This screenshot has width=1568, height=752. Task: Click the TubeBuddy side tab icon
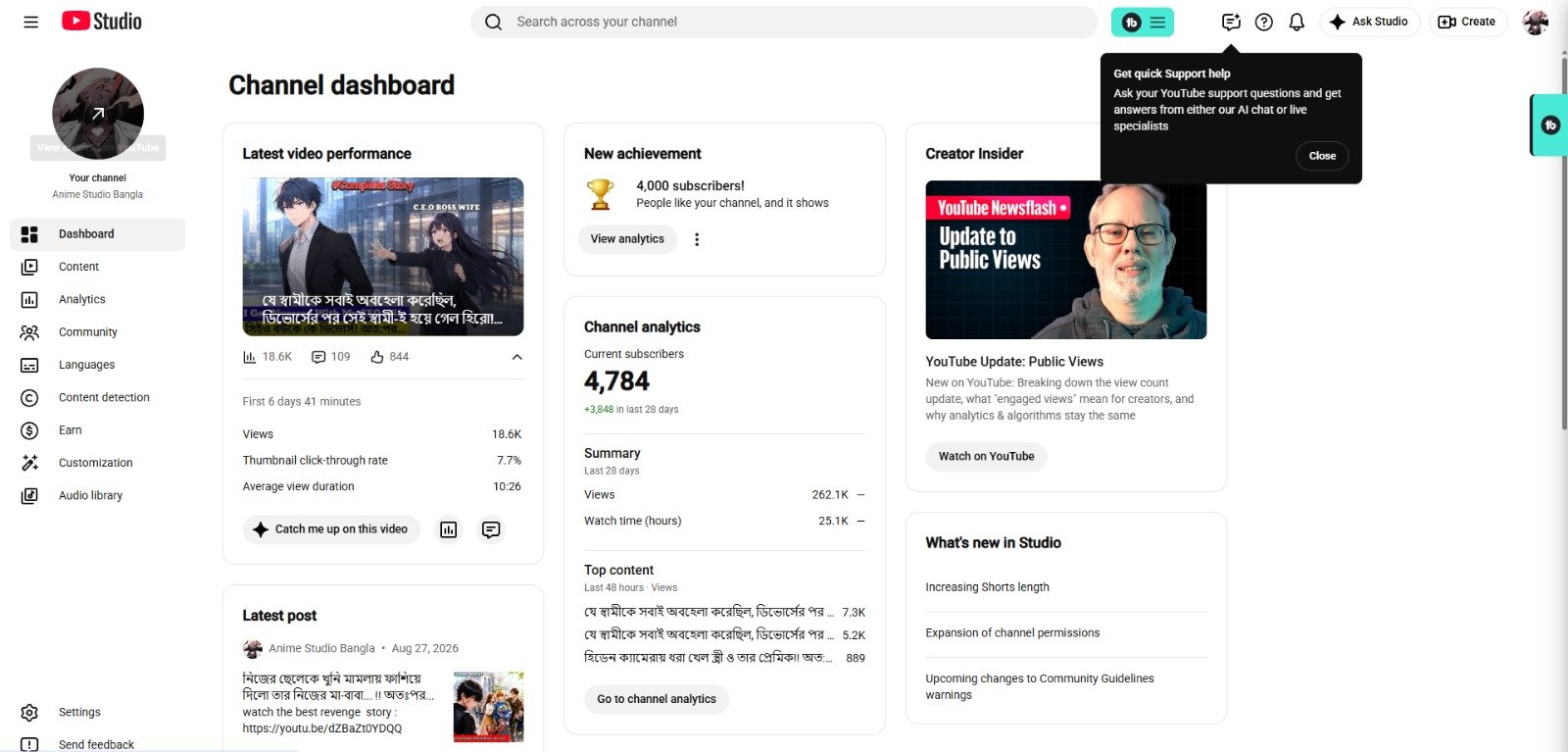[x=1550, y=125]
